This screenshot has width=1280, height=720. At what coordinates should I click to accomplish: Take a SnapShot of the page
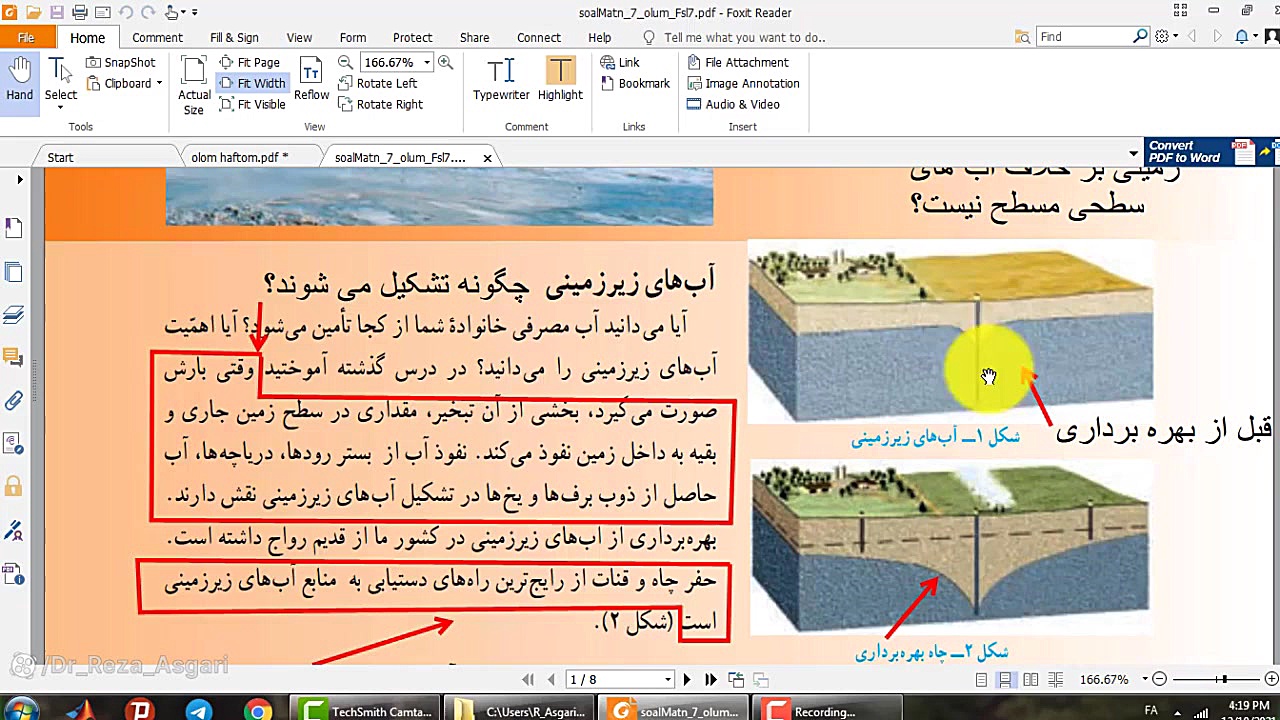[x=121, y=62]
